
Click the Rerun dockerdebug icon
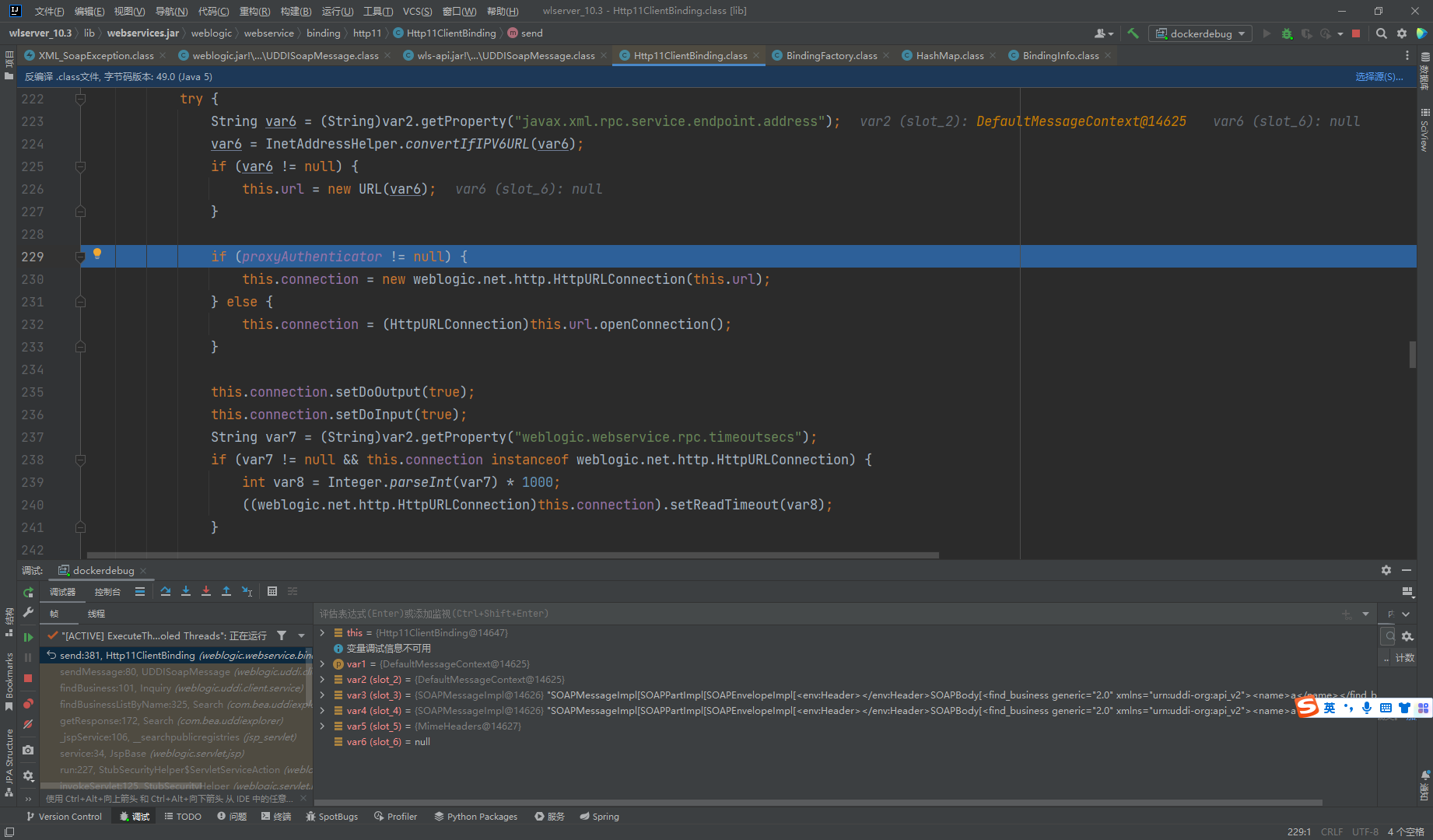tap(28, 592)
